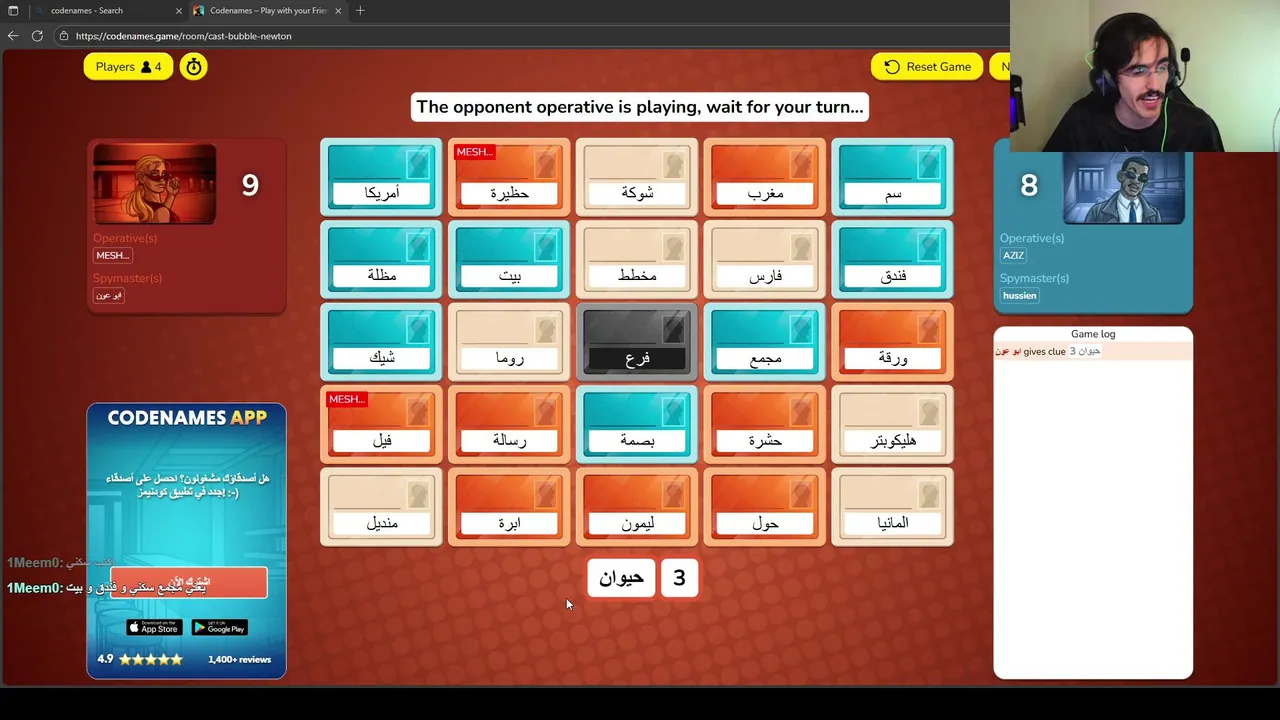Select the card فندق
The width and height of the screenshot is (1280, 720).
point(893,260)
